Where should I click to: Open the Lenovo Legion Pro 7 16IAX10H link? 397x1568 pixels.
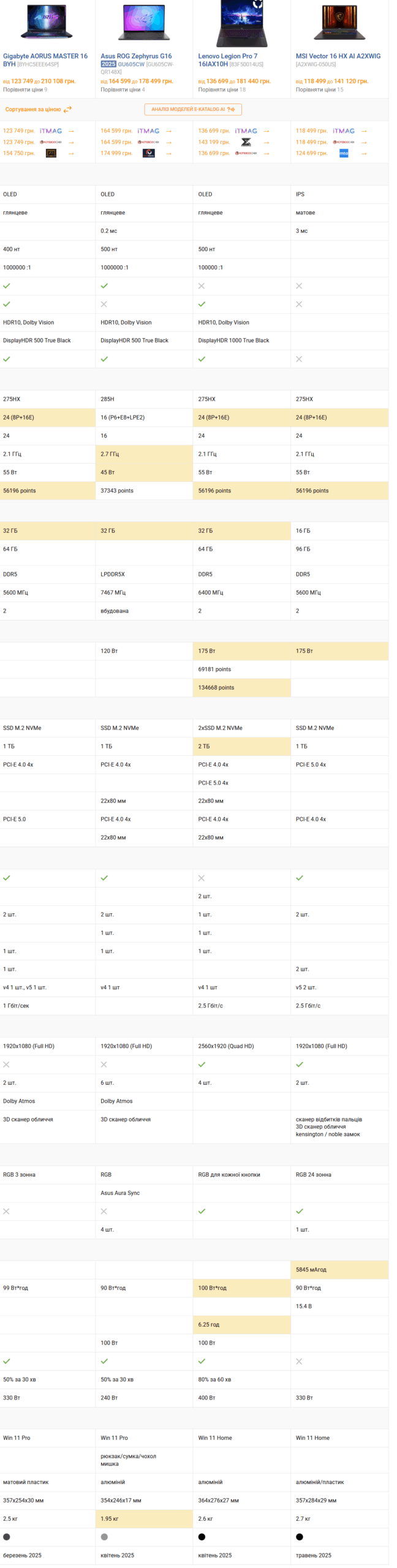pyautogui.click(x=227, y=59)
